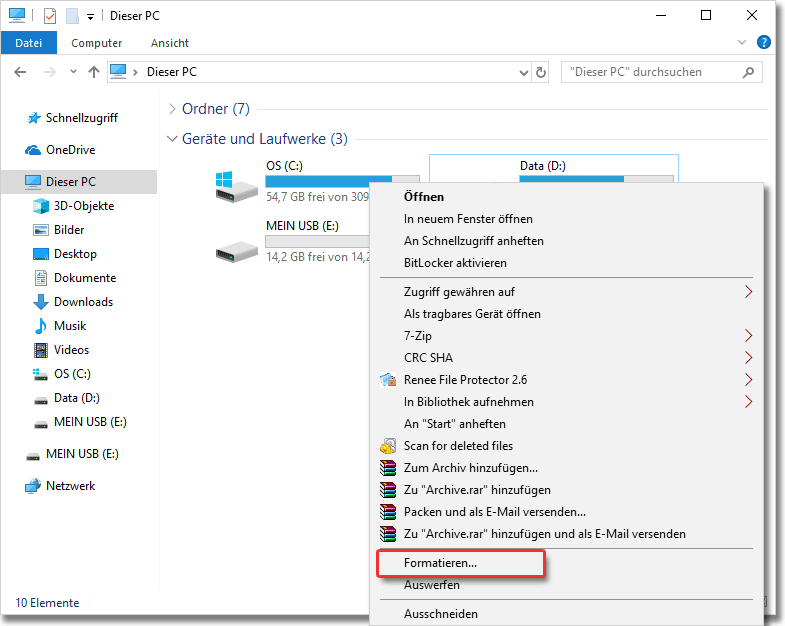Screen dimensions: 785x626
Task: Click the back navigation arrow
Action: pyautogui.click(x=20, y=72)
